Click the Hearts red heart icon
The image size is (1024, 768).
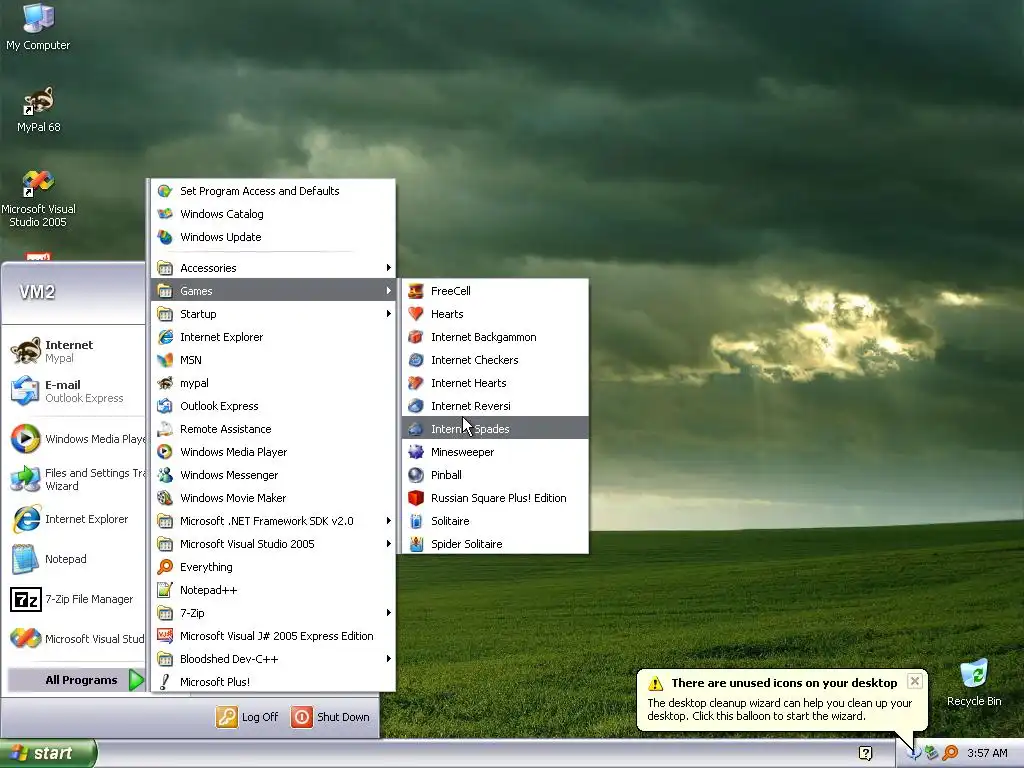[x=416, y=314]
